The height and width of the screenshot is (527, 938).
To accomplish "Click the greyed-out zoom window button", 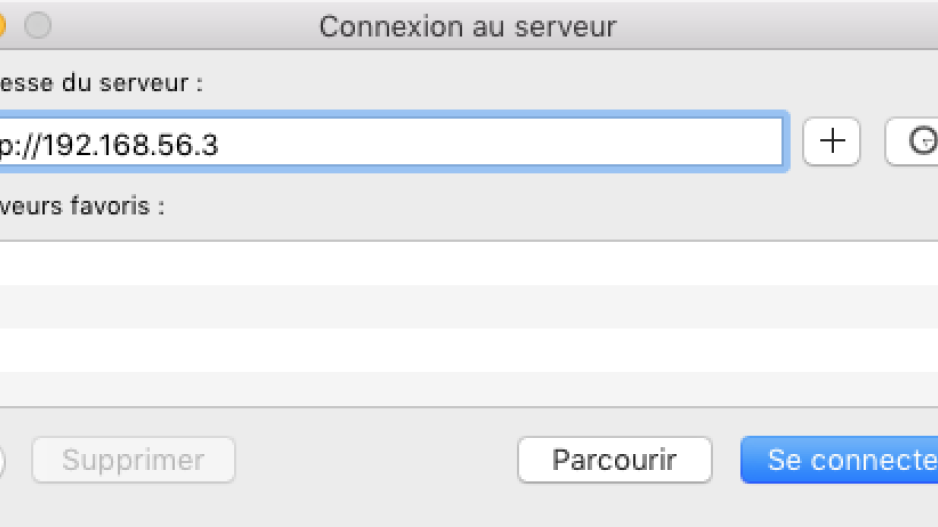I will [38, 26].
